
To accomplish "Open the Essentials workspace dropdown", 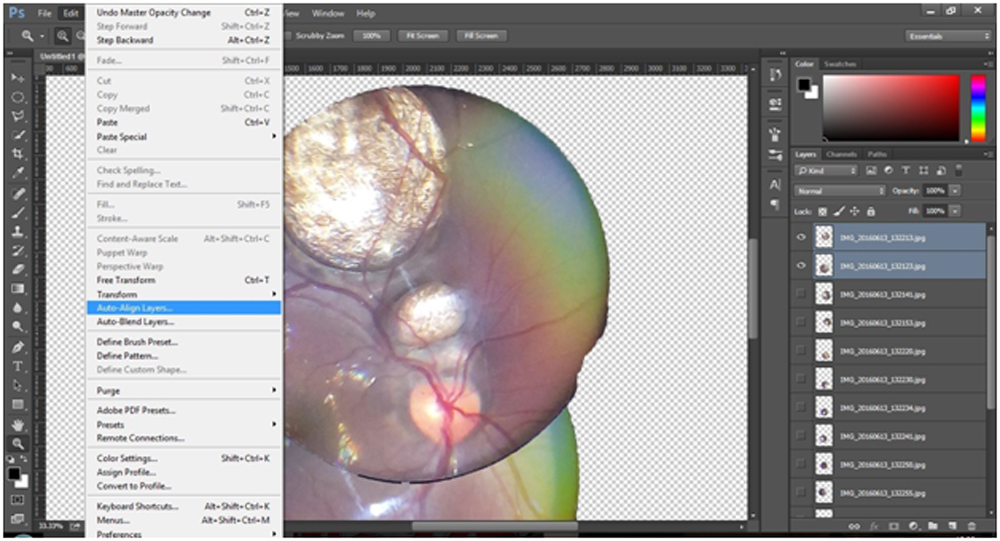I will [x=948, y=36].
